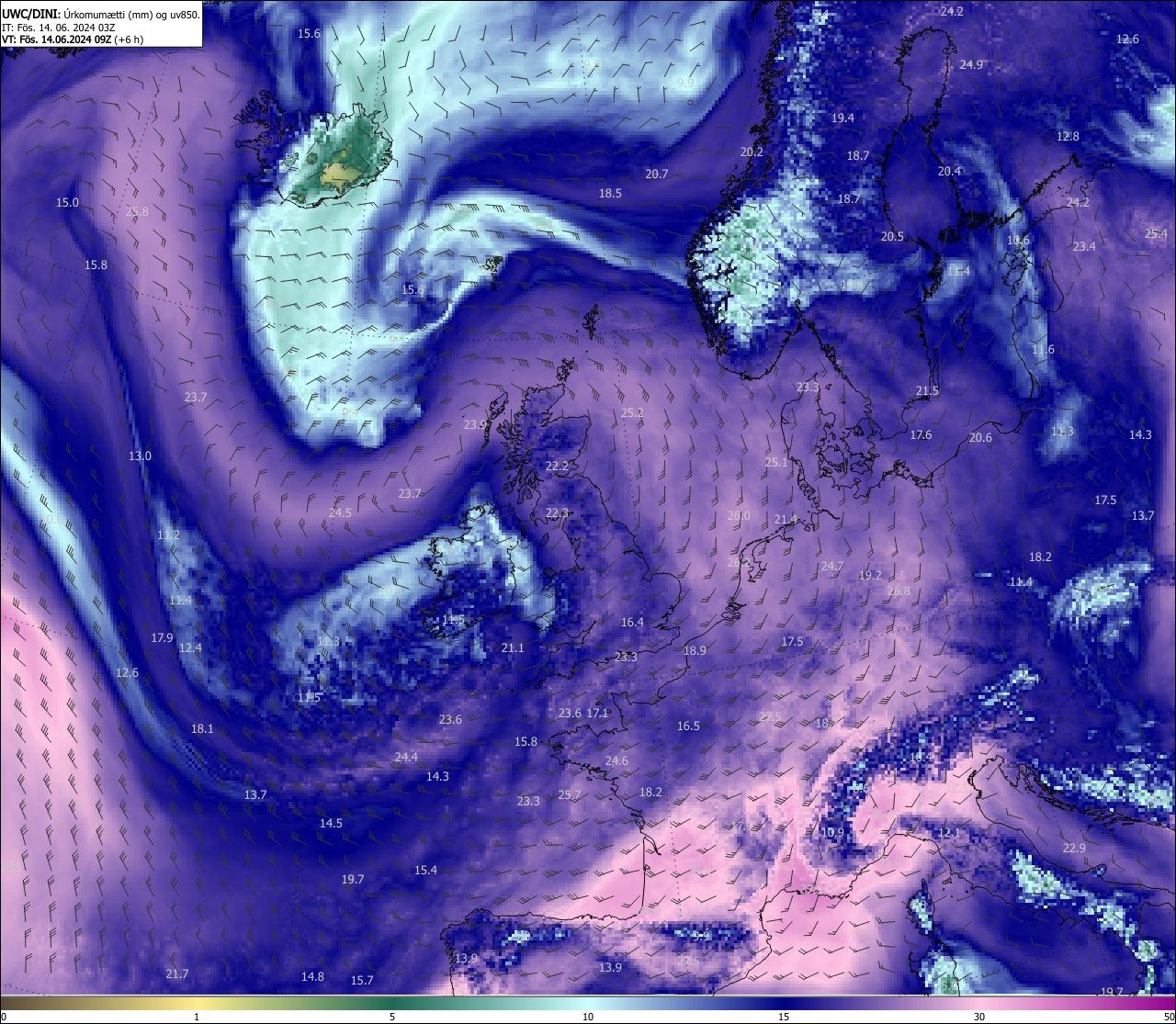Screen dimensions: 1176x1024
Task: Click the map value '25.7'
Action: (570, 794)
